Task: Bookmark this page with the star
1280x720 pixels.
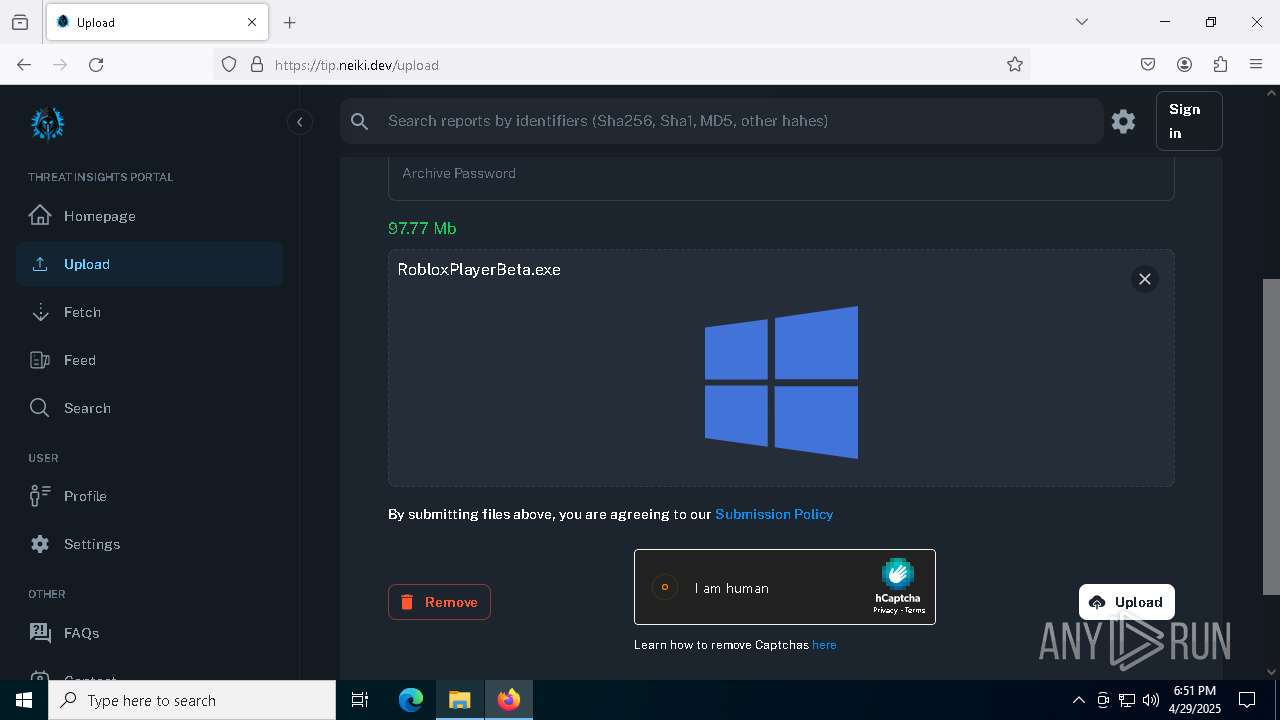Action: (1015, 64)
